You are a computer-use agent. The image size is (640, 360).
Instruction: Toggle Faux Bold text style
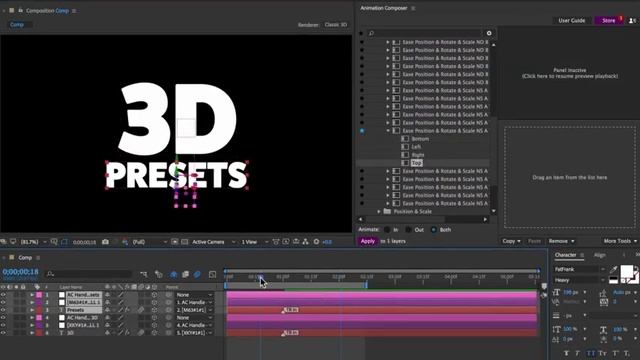pyautogui.click(x=566, y=353)
